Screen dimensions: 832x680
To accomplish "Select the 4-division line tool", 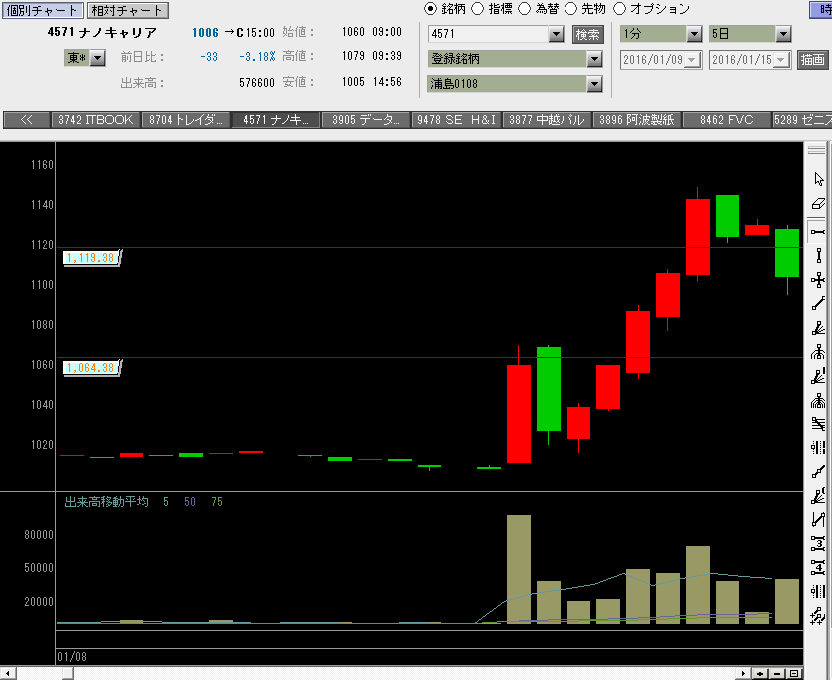I will coord(818,568).
